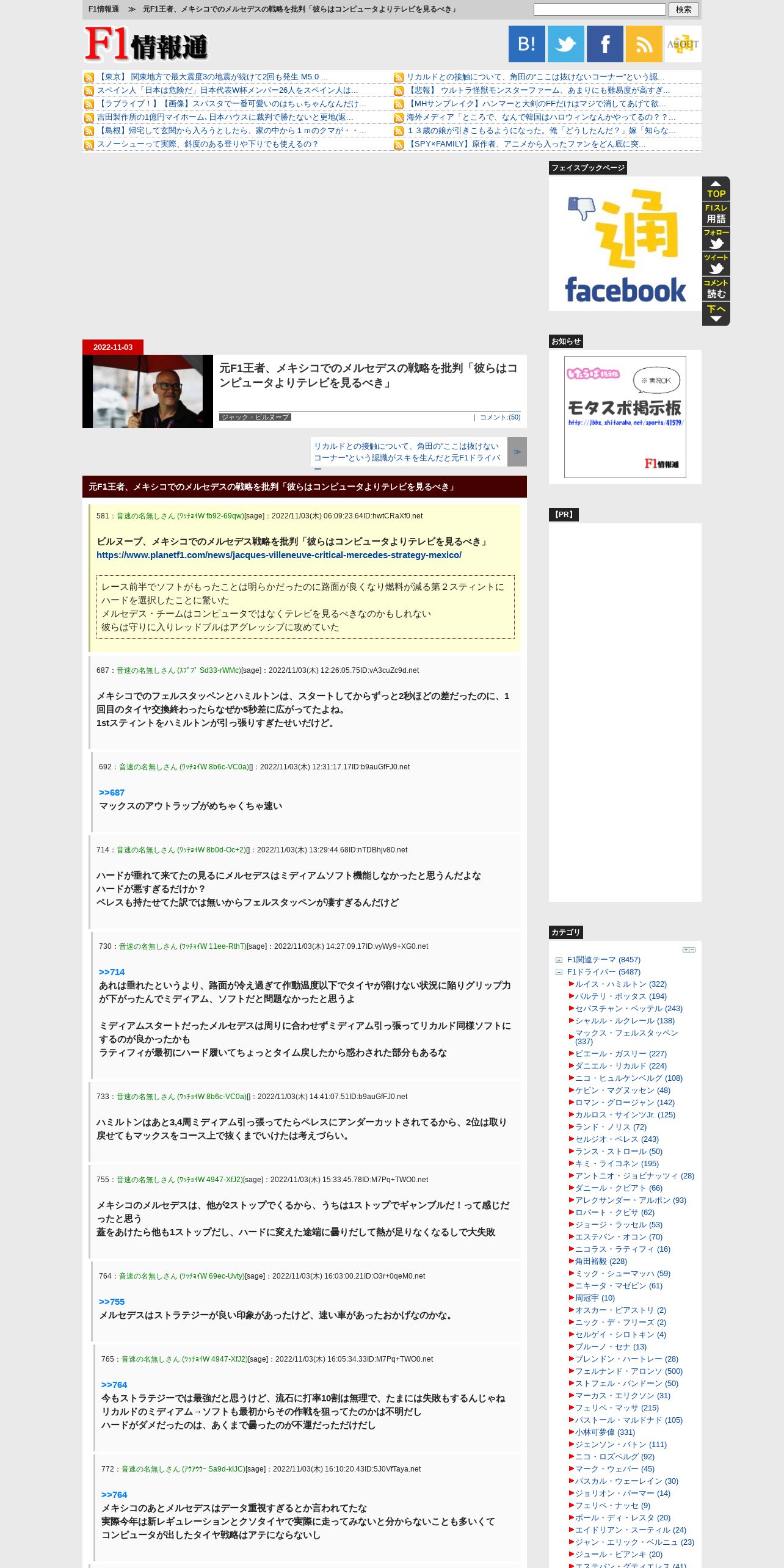
Task: Click RSS icon beside リカルドとの接触 headline
Action: coord(399,78)
